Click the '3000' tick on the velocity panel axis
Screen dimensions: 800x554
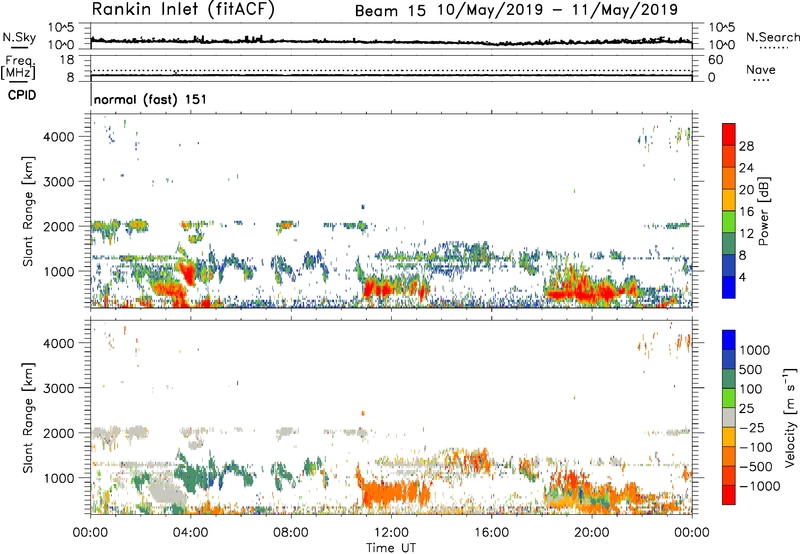59,389
